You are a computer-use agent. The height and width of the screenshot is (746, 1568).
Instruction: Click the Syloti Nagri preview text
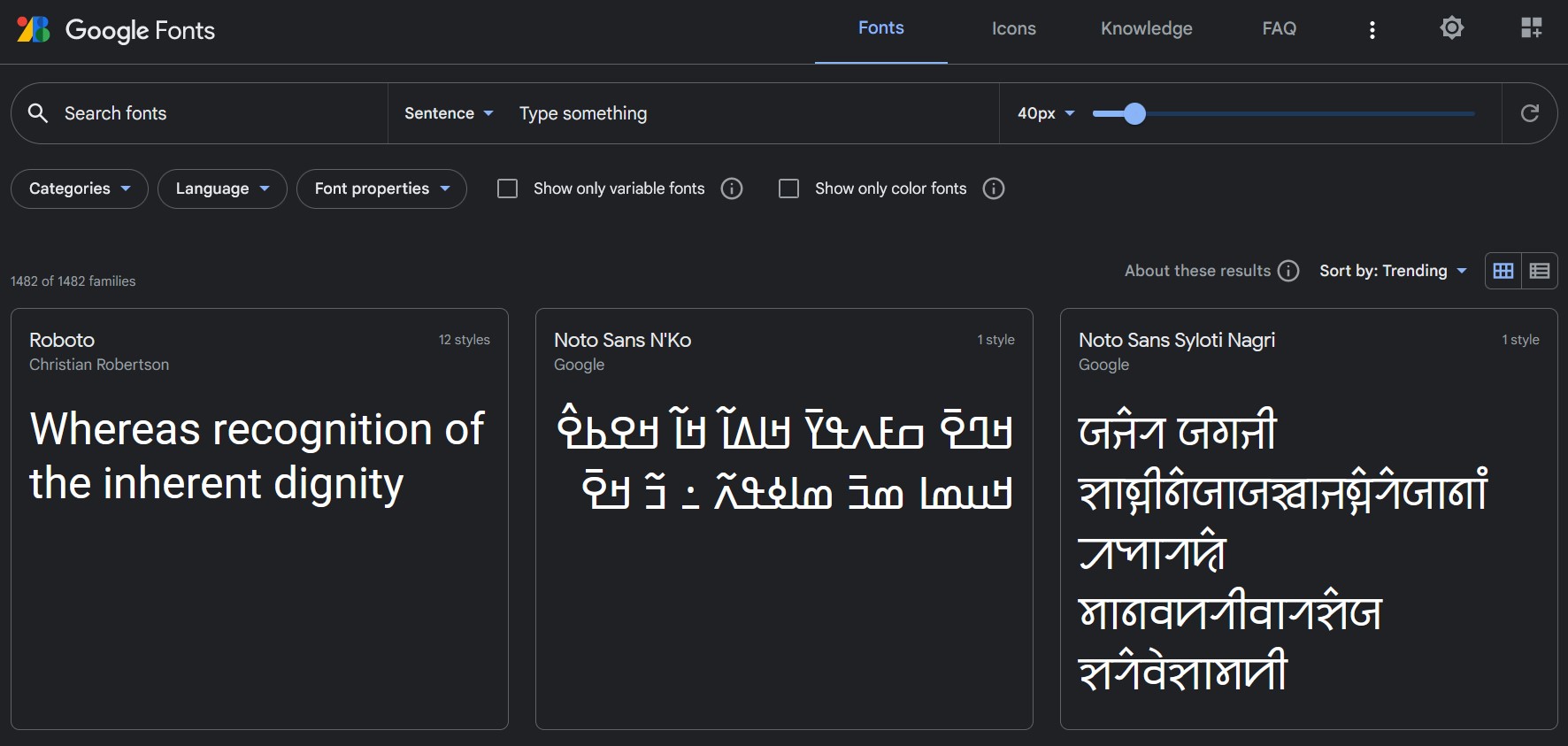(1283, 550)
